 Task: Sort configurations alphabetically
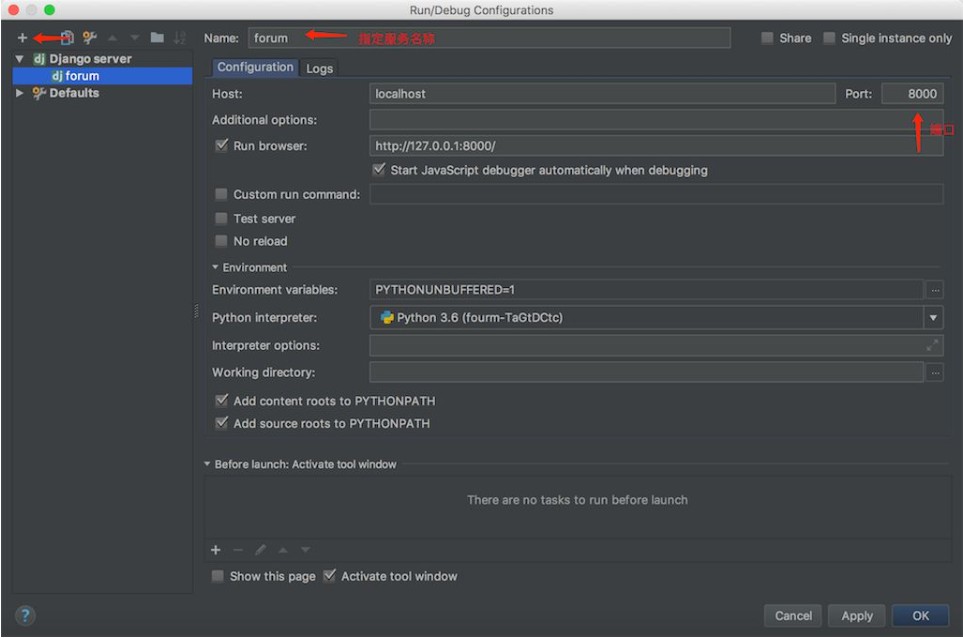point(180,38)
